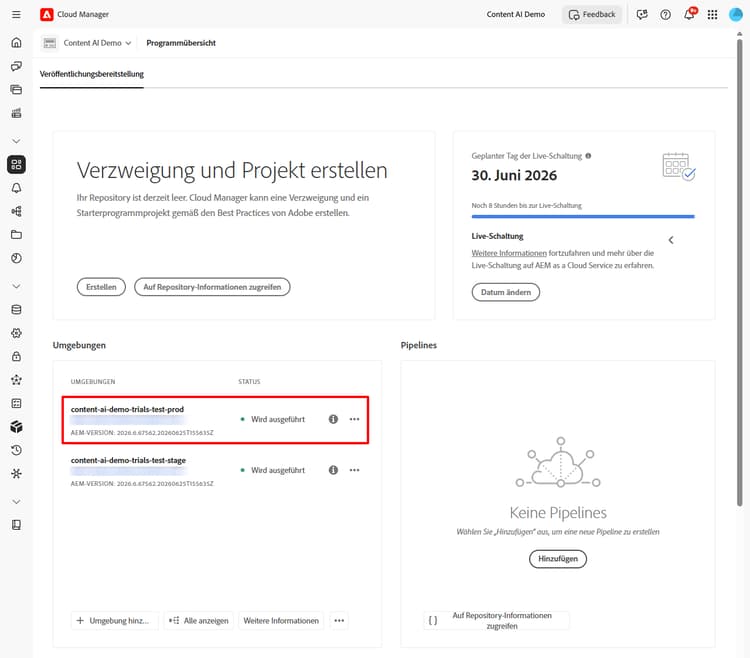Click Auf Repository-Informationen zugreifen in Pipelines card
The image size is (750, 658).
click(x=496, y=621)
